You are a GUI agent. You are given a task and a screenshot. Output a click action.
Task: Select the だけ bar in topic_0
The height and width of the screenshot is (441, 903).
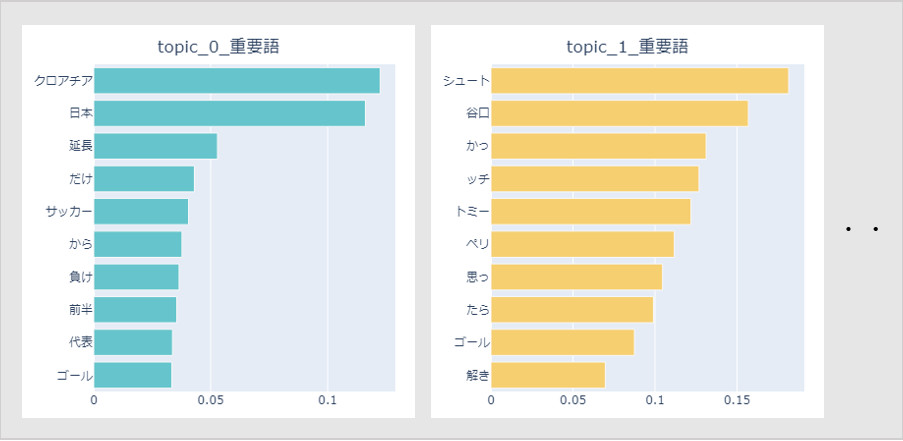coord(144,179)
